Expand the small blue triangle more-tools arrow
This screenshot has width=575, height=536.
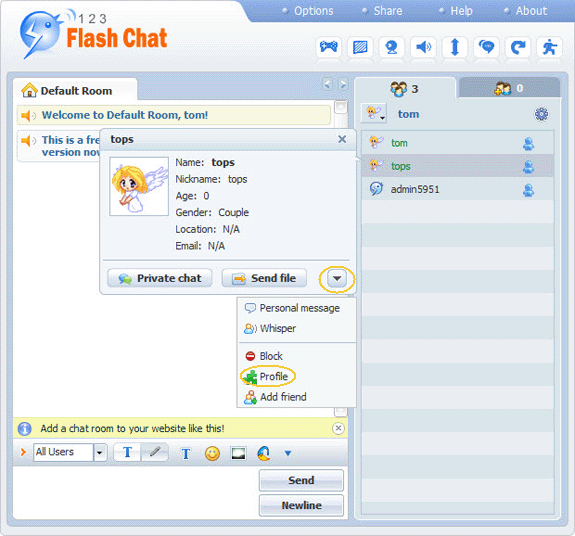point(288,454)
